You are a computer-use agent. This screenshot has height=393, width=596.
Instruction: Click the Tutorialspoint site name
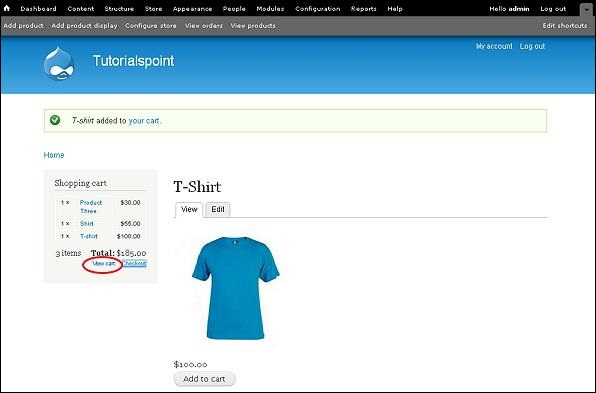pyautogui.click(x=133, y=61)
